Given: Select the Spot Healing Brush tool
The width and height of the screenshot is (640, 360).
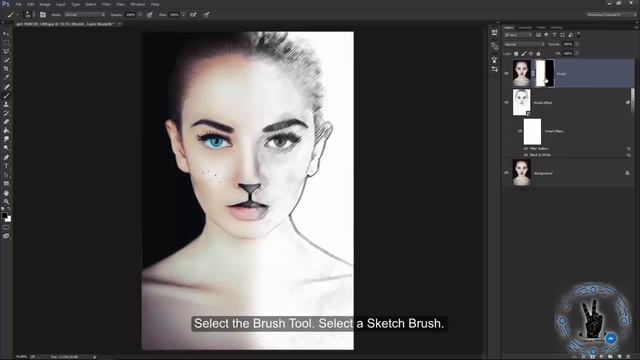Looking at the screenshot, I should coord(6,87).
